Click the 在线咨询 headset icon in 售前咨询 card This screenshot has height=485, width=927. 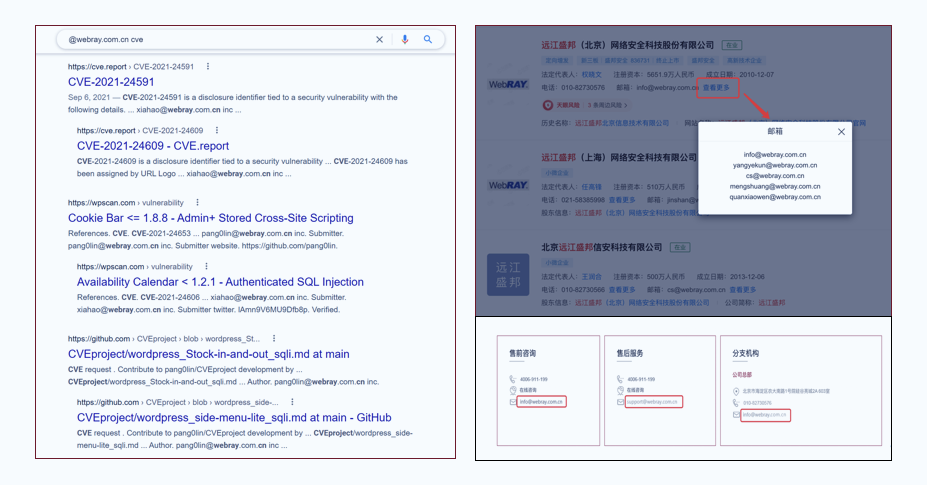[513, 390]
